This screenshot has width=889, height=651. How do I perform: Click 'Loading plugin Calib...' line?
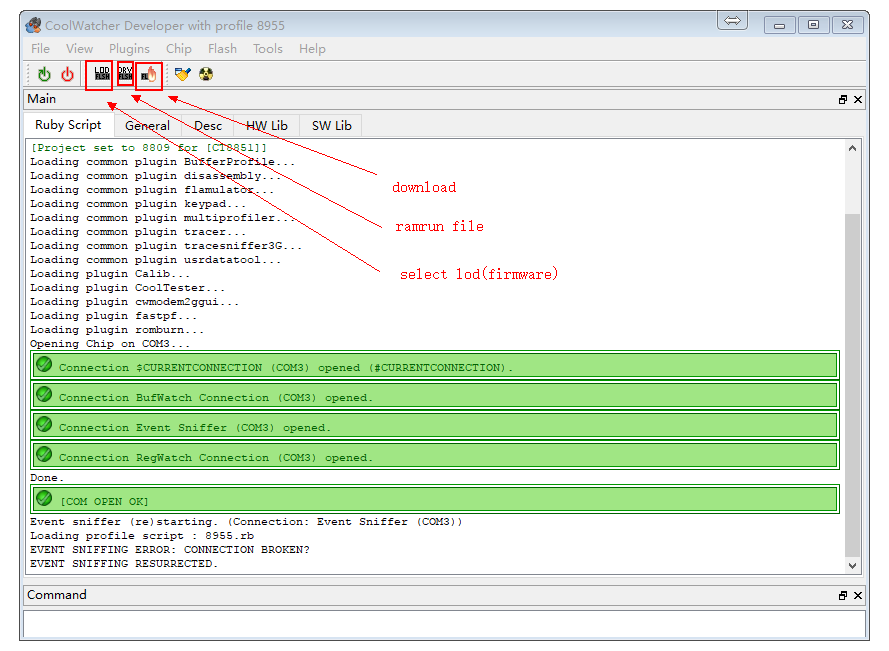pyautogui.click(x=109, y=274)
